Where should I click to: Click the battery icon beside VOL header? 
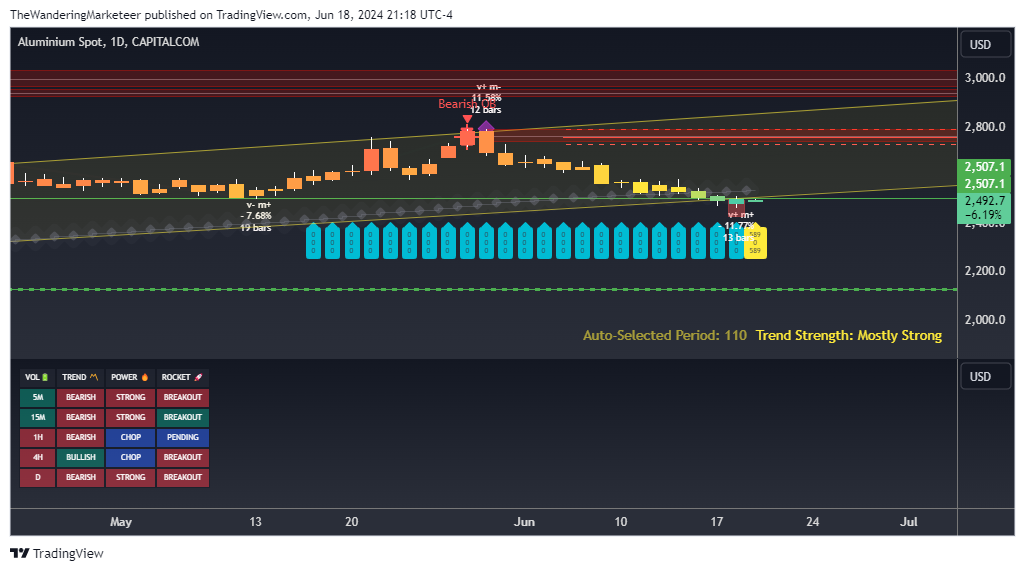(45, 377)
